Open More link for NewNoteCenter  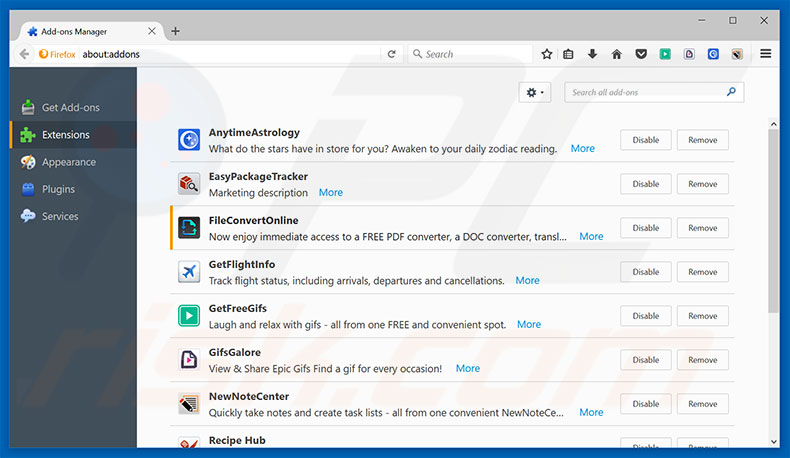pyautogui.click(x=591, y=412)
